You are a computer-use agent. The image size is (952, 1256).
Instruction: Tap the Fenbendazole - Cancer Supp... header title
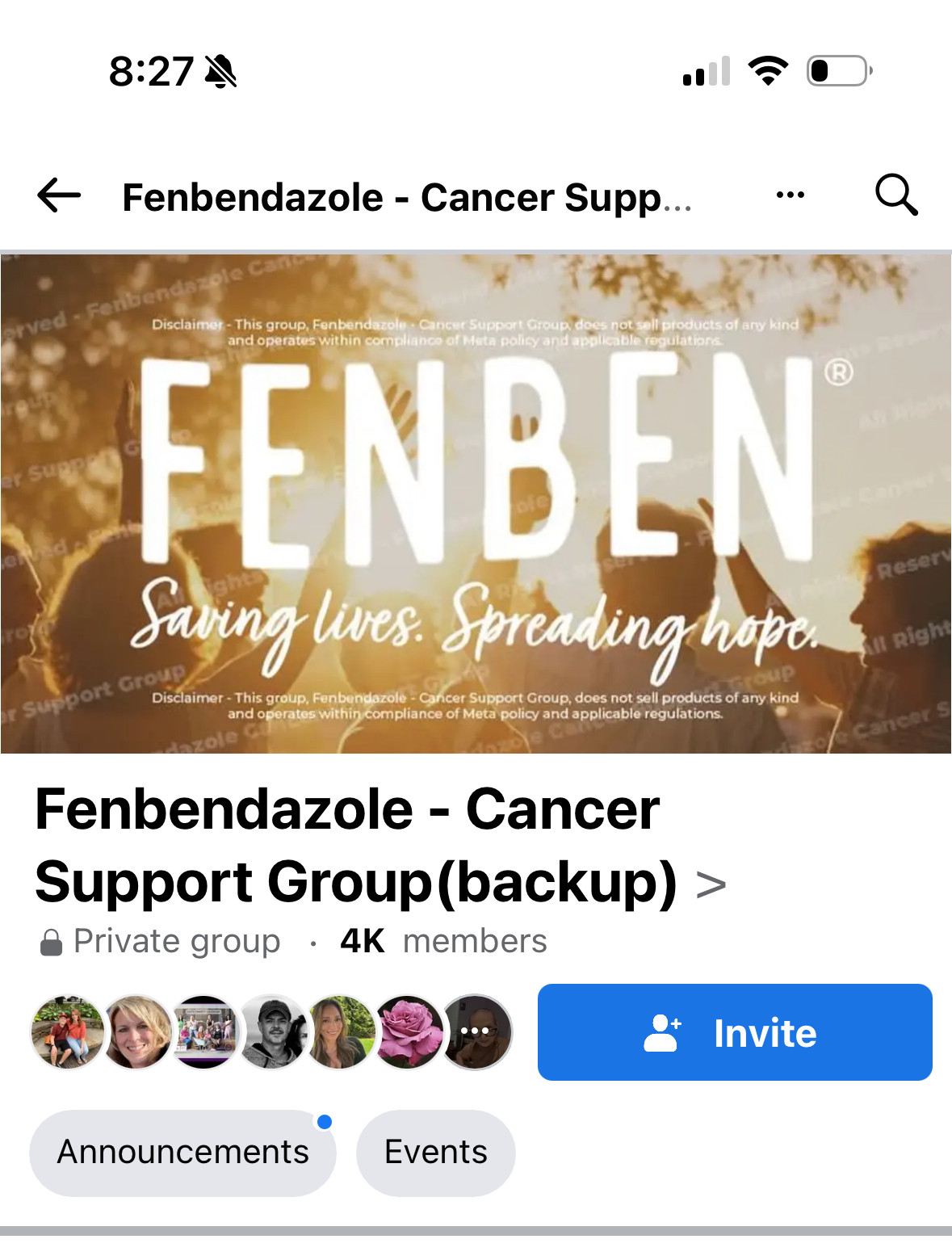(x=407, y=197)
